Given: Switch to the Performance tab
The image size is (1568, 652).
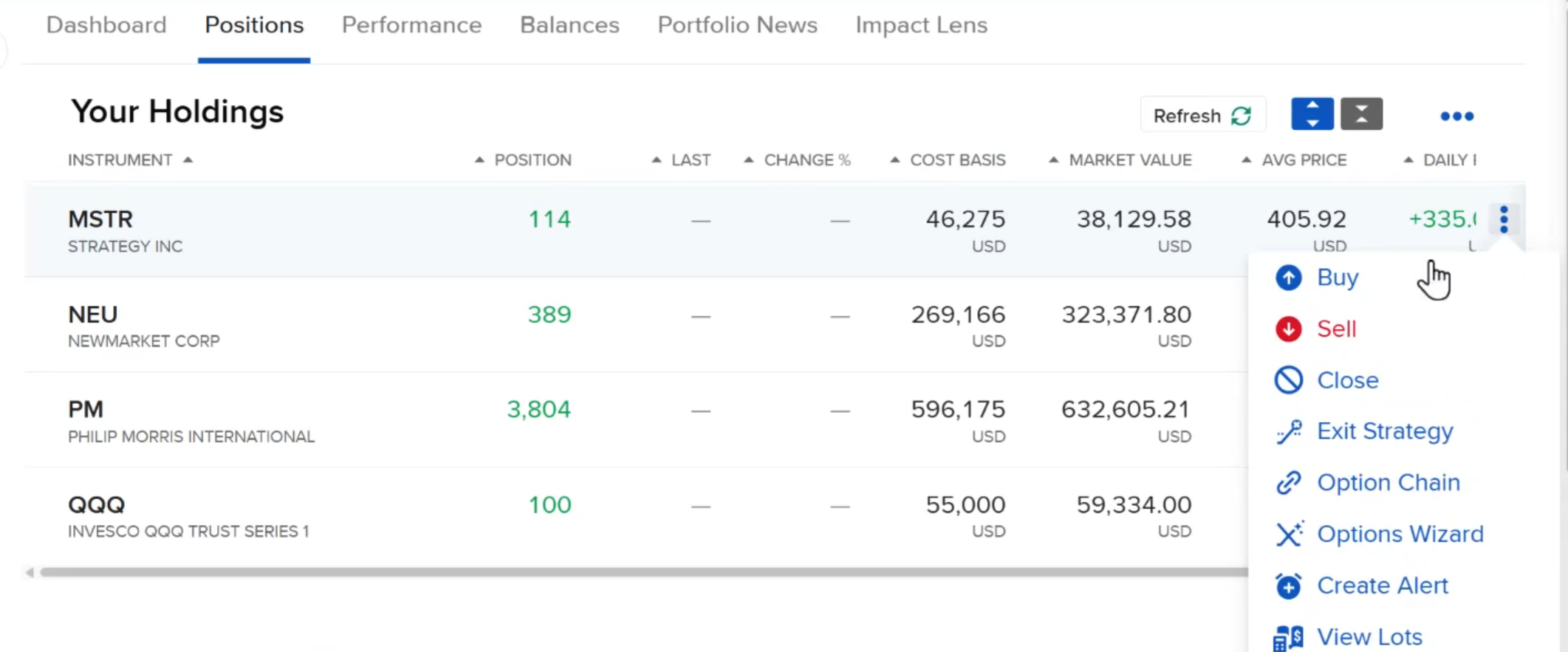Looking at the screenshot, I should pos(411,25).
